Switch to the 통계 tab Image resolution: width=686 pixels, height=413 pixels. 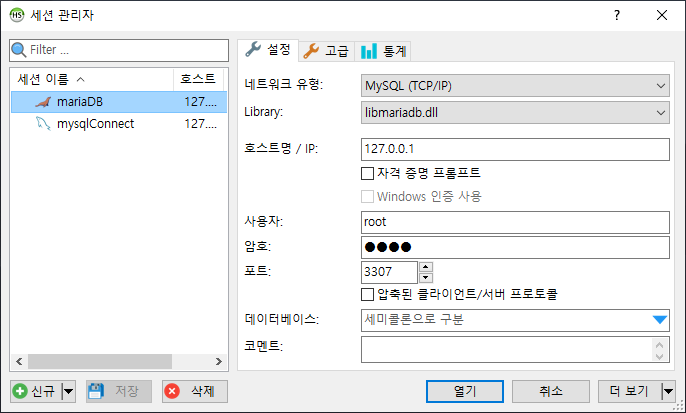pyautogui.click(x=383, y=51)
